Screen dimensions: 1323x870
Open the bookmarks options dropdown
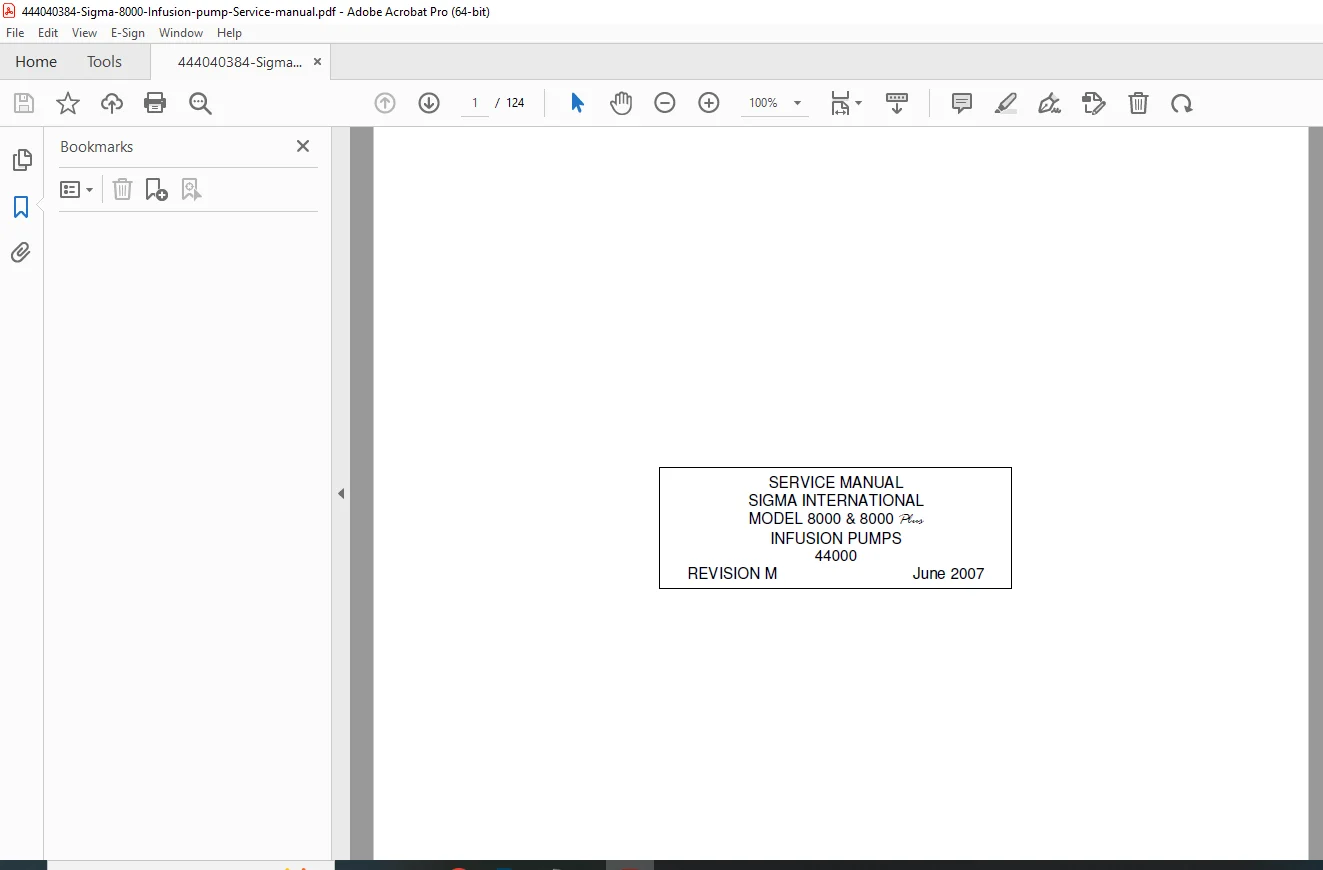point(77,189)
